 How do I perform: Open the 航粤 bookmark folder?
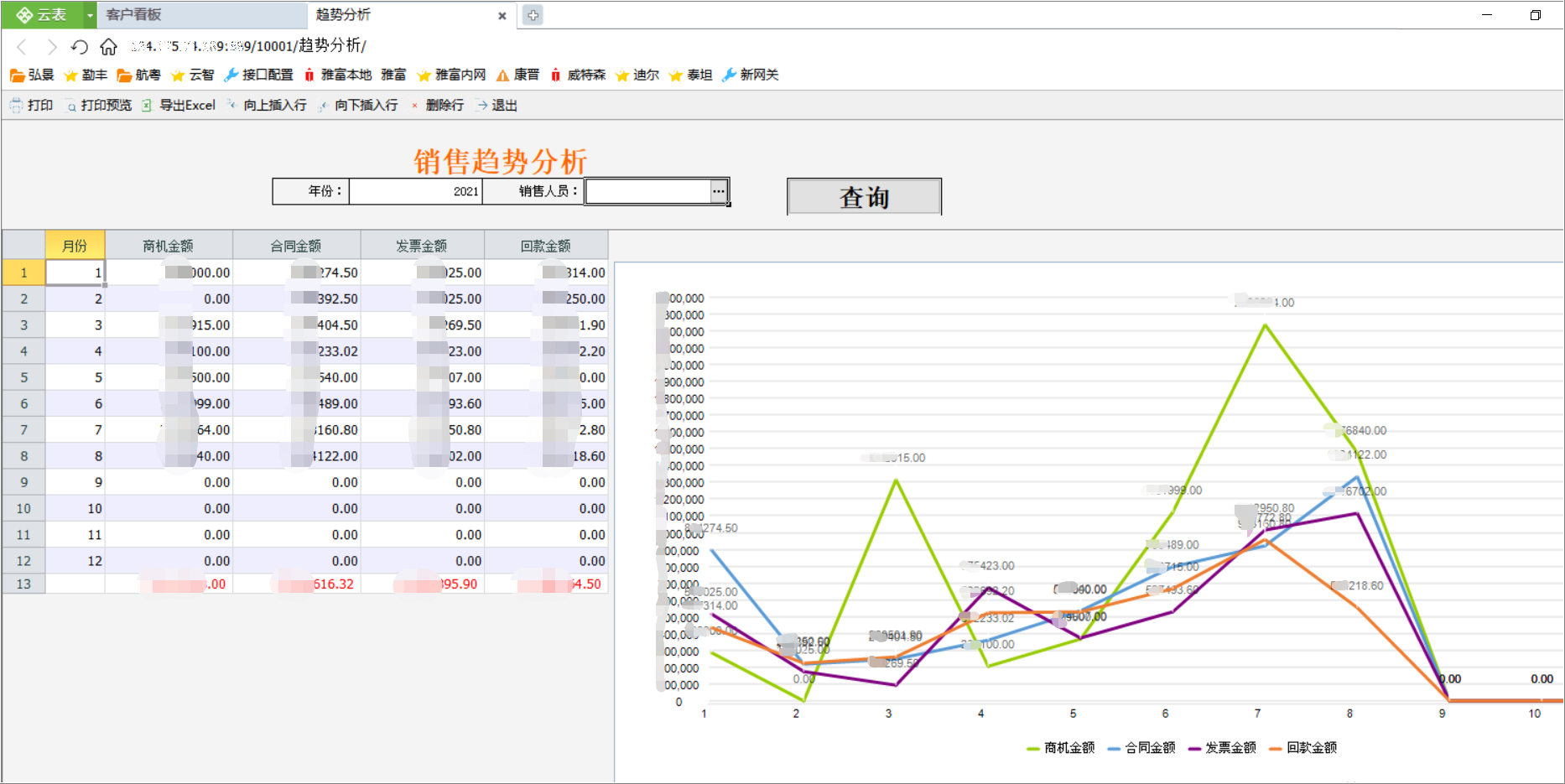[139, 75]
